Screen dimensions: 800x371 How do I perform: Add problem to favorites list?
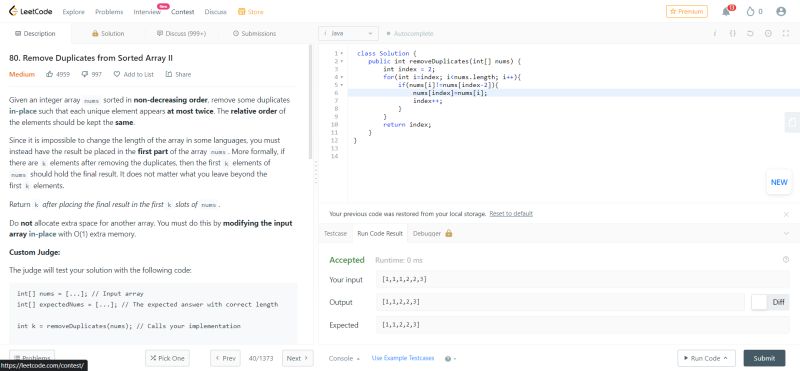point(134,74)
